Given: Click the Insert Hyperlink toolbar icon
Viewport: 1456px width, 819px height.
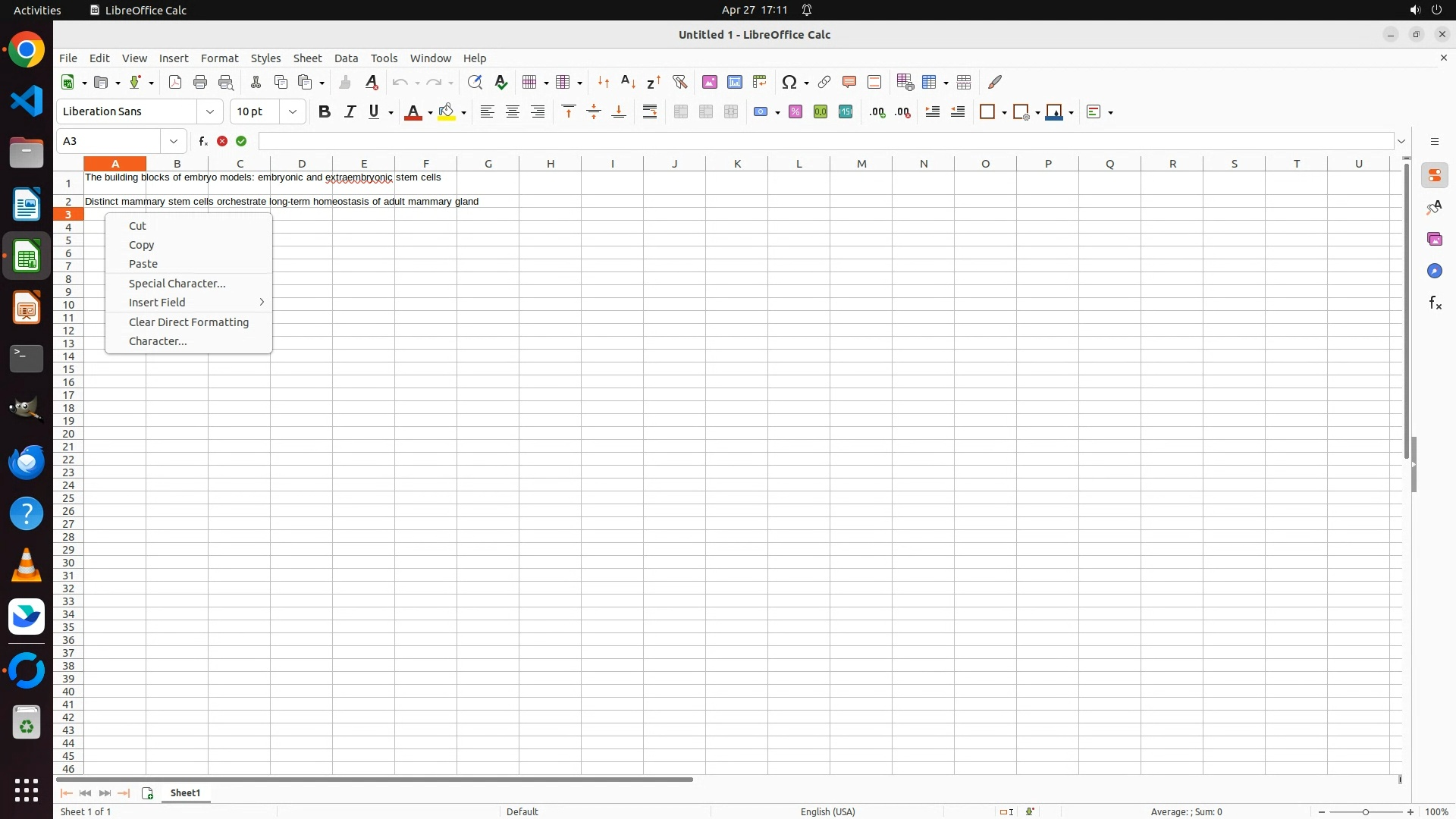Looking at the screenshot, I should (824, 82).
